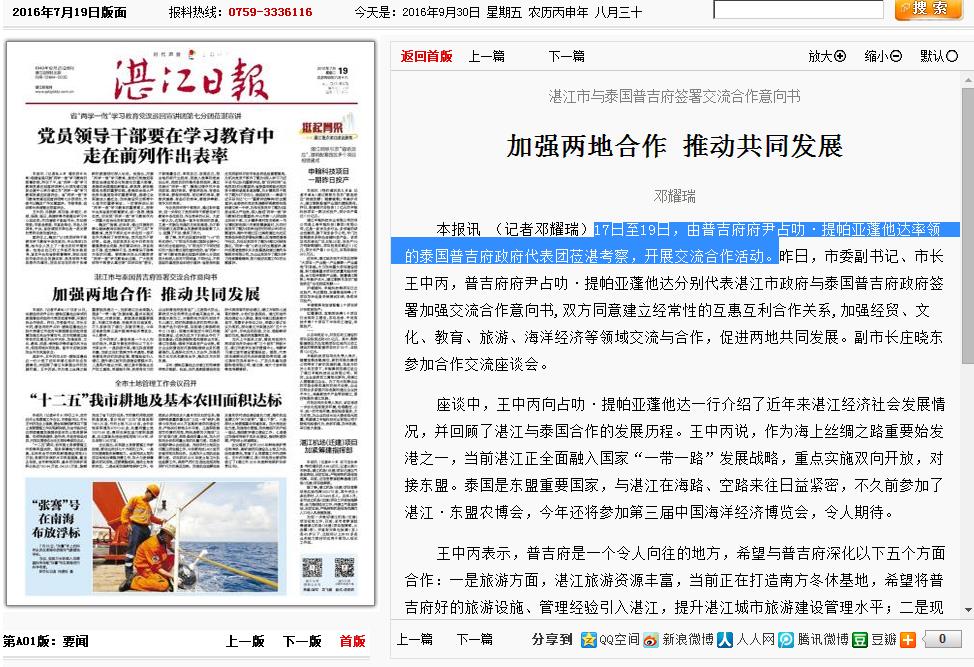Click right column 世纪胜景 section on page
Image resolution: width=974 pixels, height=667 pixels.
tap(328, 128)
